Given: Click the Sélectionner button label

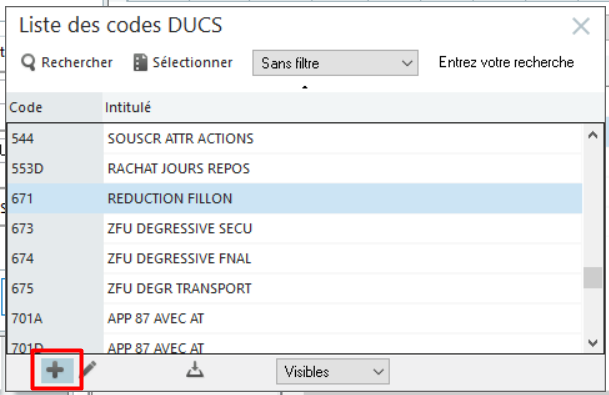Looking at the screenshot, I should coord(192,62).
